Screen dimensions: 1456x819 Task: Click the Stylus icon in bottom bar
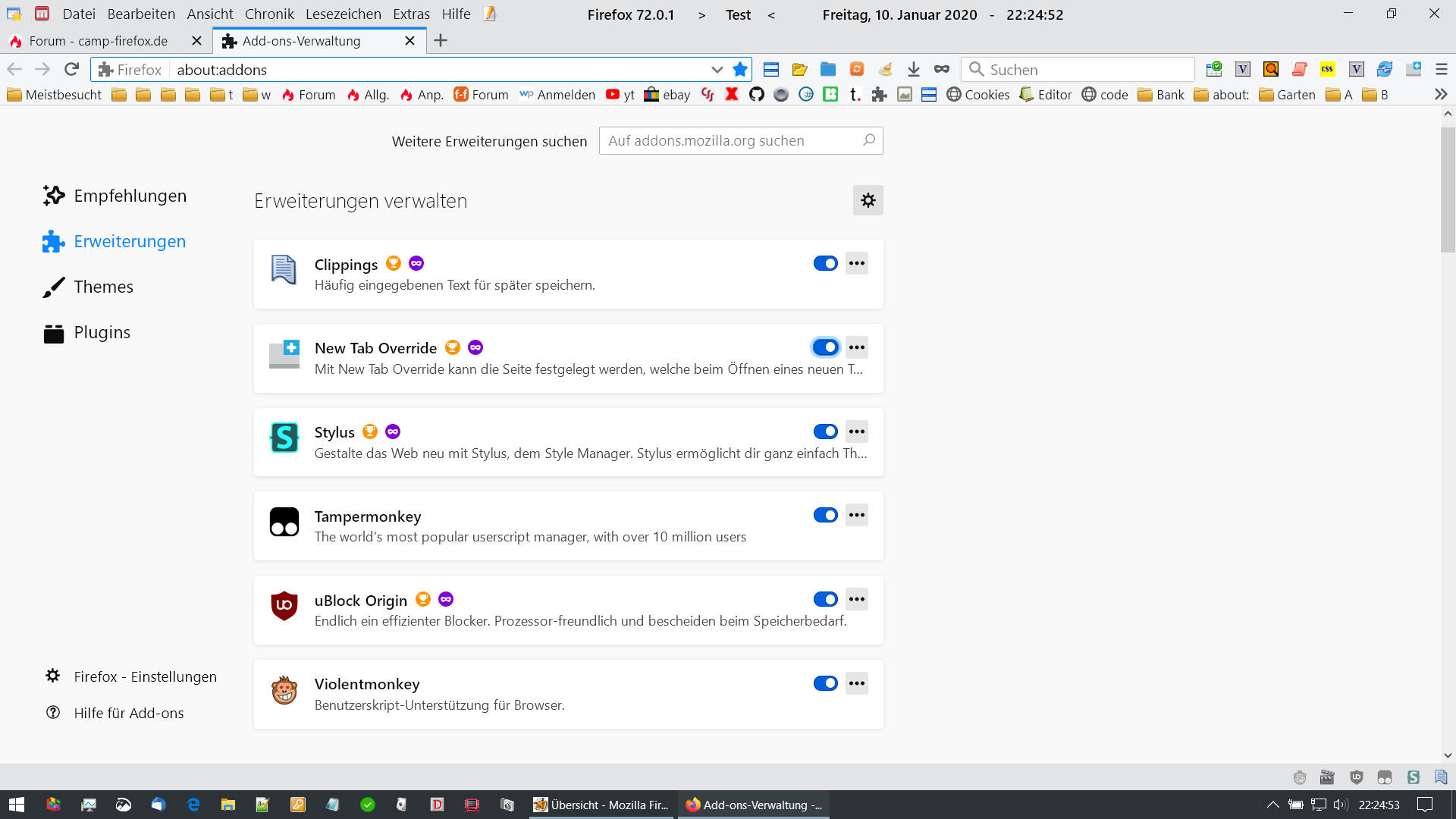pyautogui.click(x=1414, y=777)
